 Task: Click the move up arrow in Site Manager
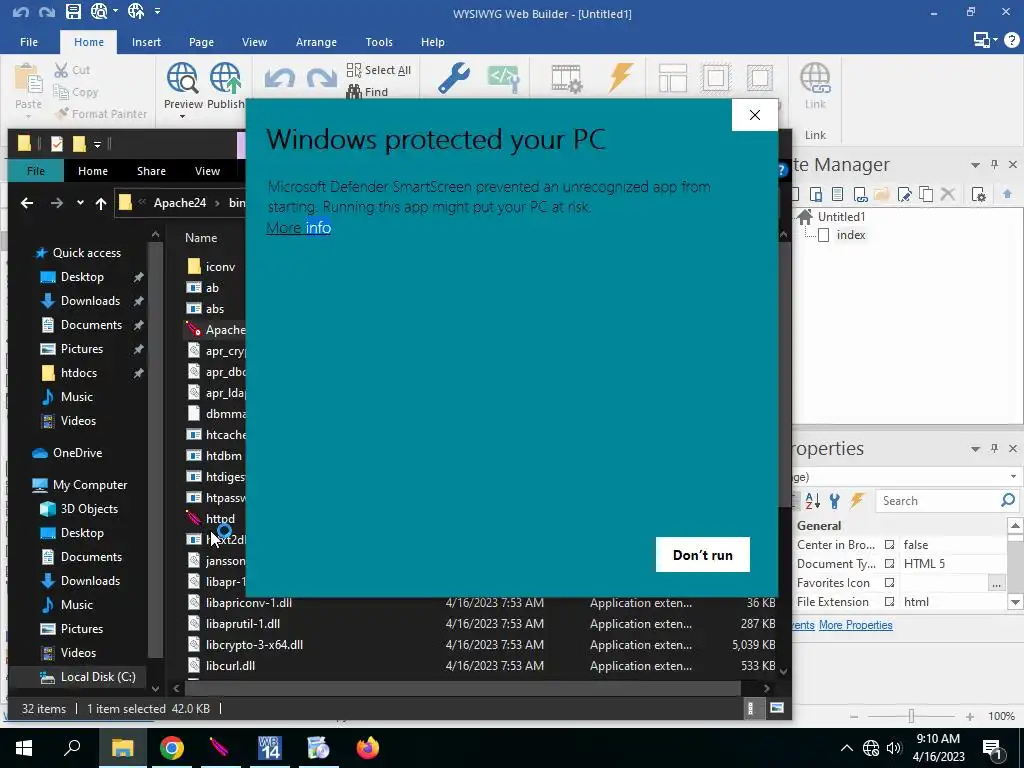tap(1007, 194)
